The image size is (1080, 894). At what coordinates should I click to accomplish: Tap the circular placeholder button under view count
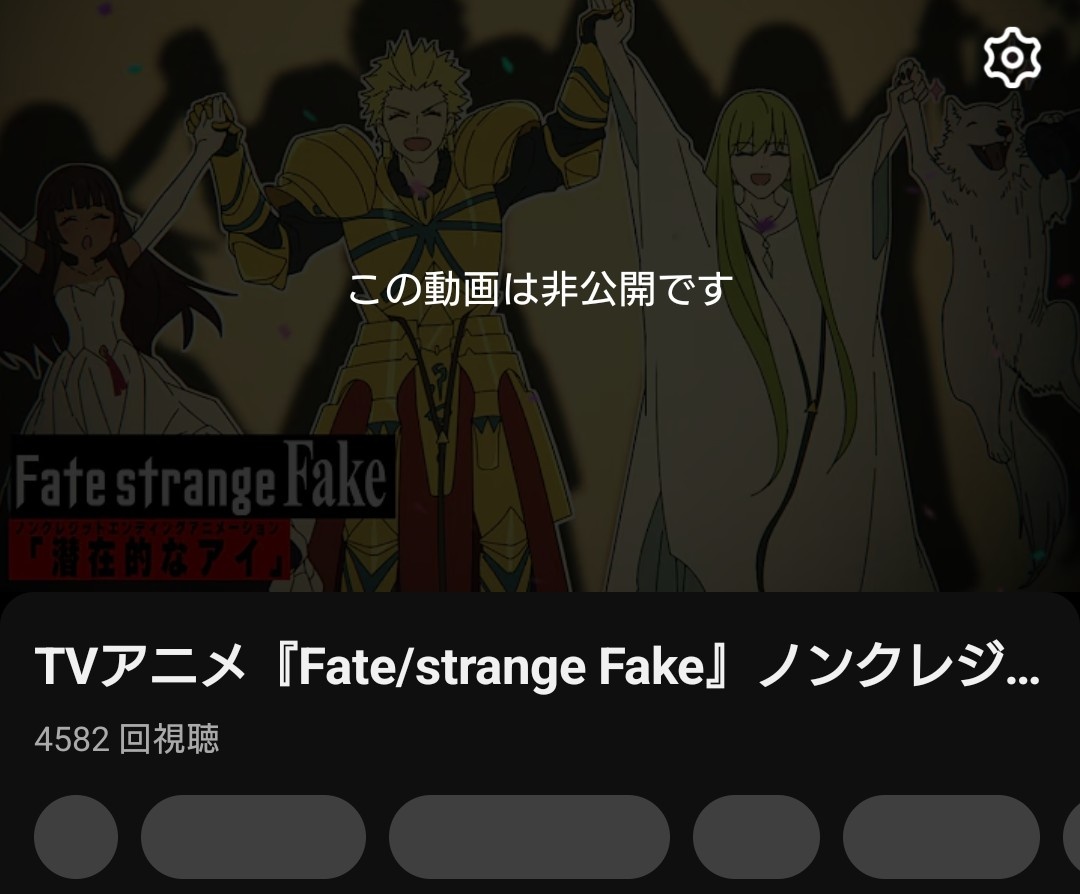(x=76, y=837)
